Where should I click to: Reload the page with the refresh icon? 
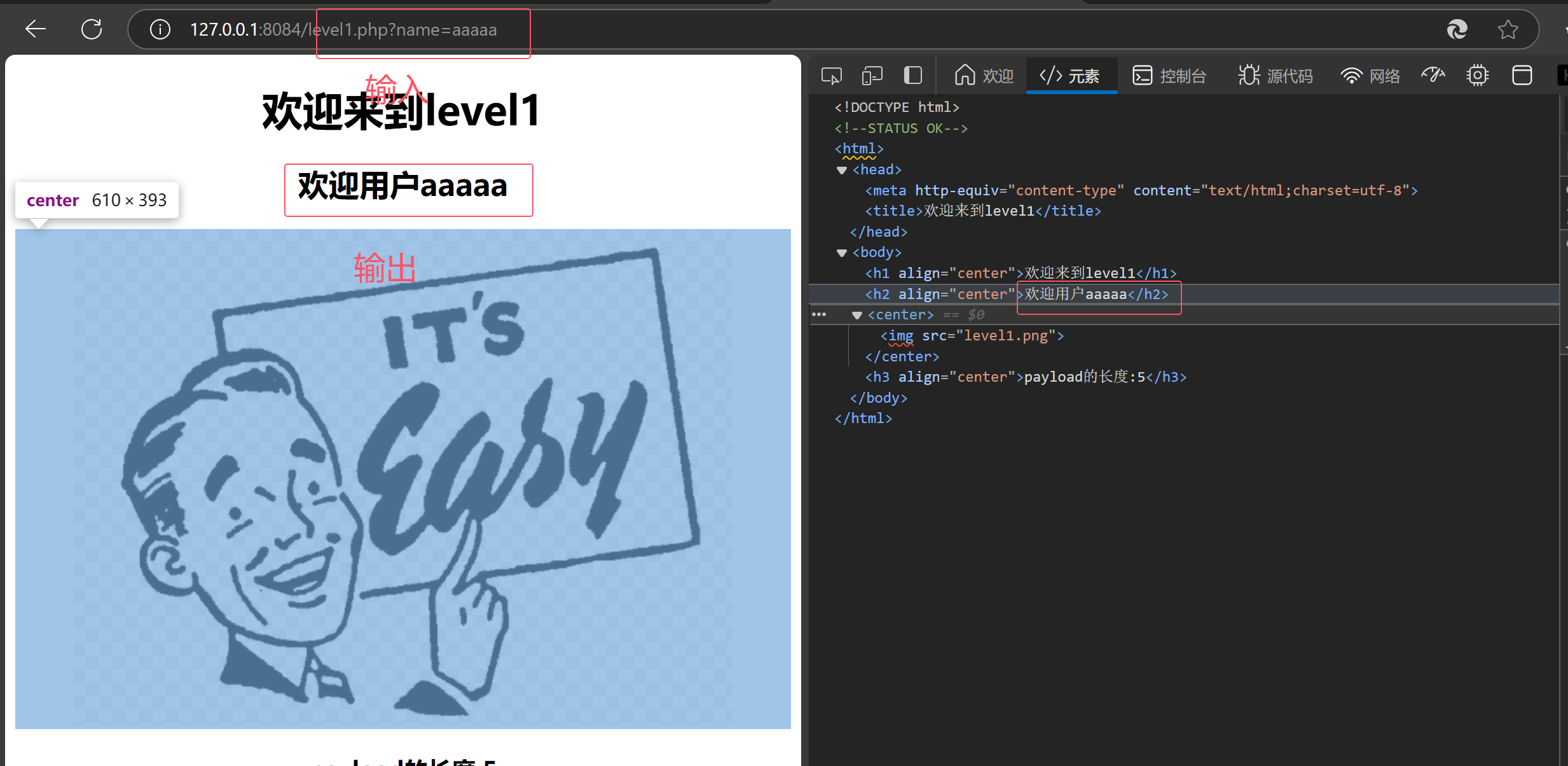tap(92, 29)
